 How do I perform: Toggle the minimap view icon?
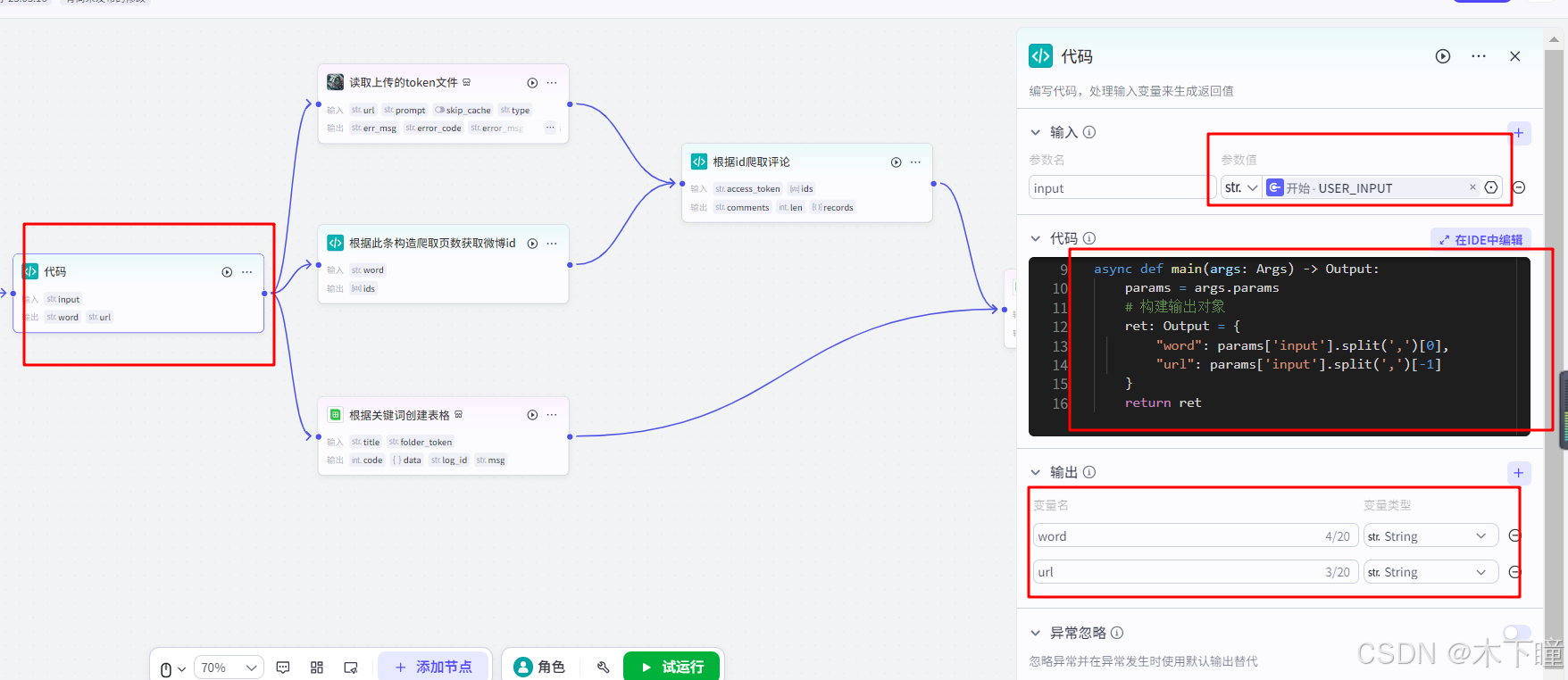(351, 668)
